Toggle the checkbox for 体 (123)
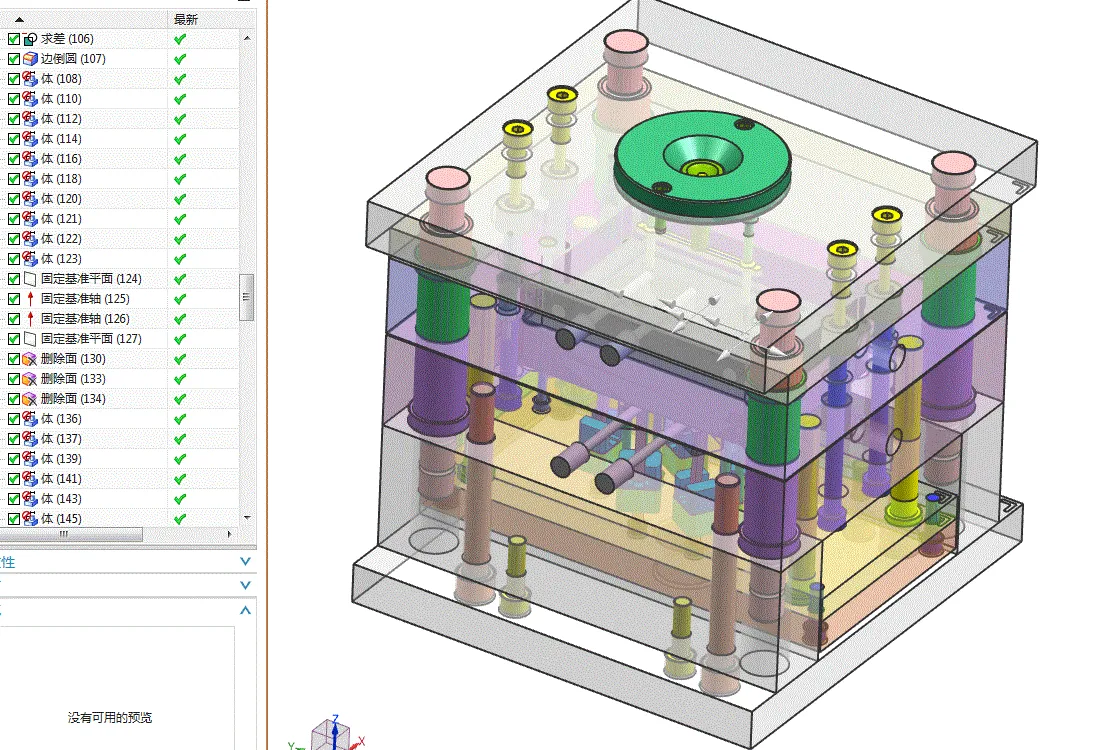Image resolution: width=1104 pixels, height=750 pixels. click(13, 259)
